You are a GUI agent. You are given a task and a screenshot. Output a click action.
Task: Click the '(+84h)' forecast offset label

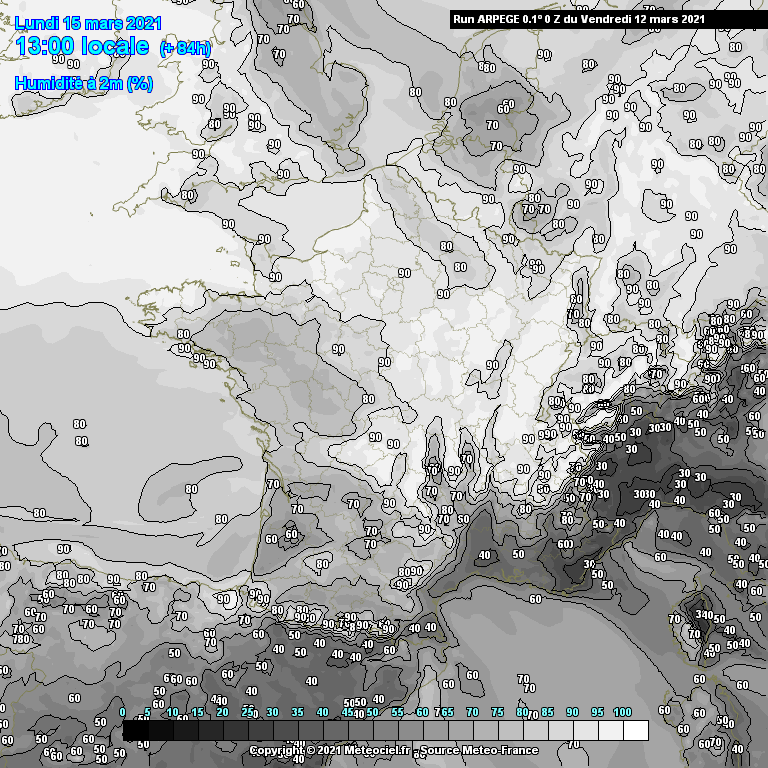pyautogui.click(x=185, y=49)
